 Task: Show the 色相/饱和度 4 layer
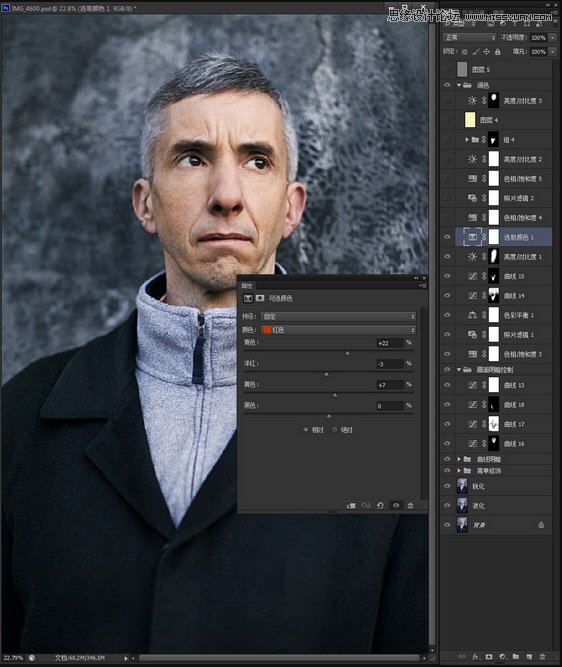(x=447, y=218)
